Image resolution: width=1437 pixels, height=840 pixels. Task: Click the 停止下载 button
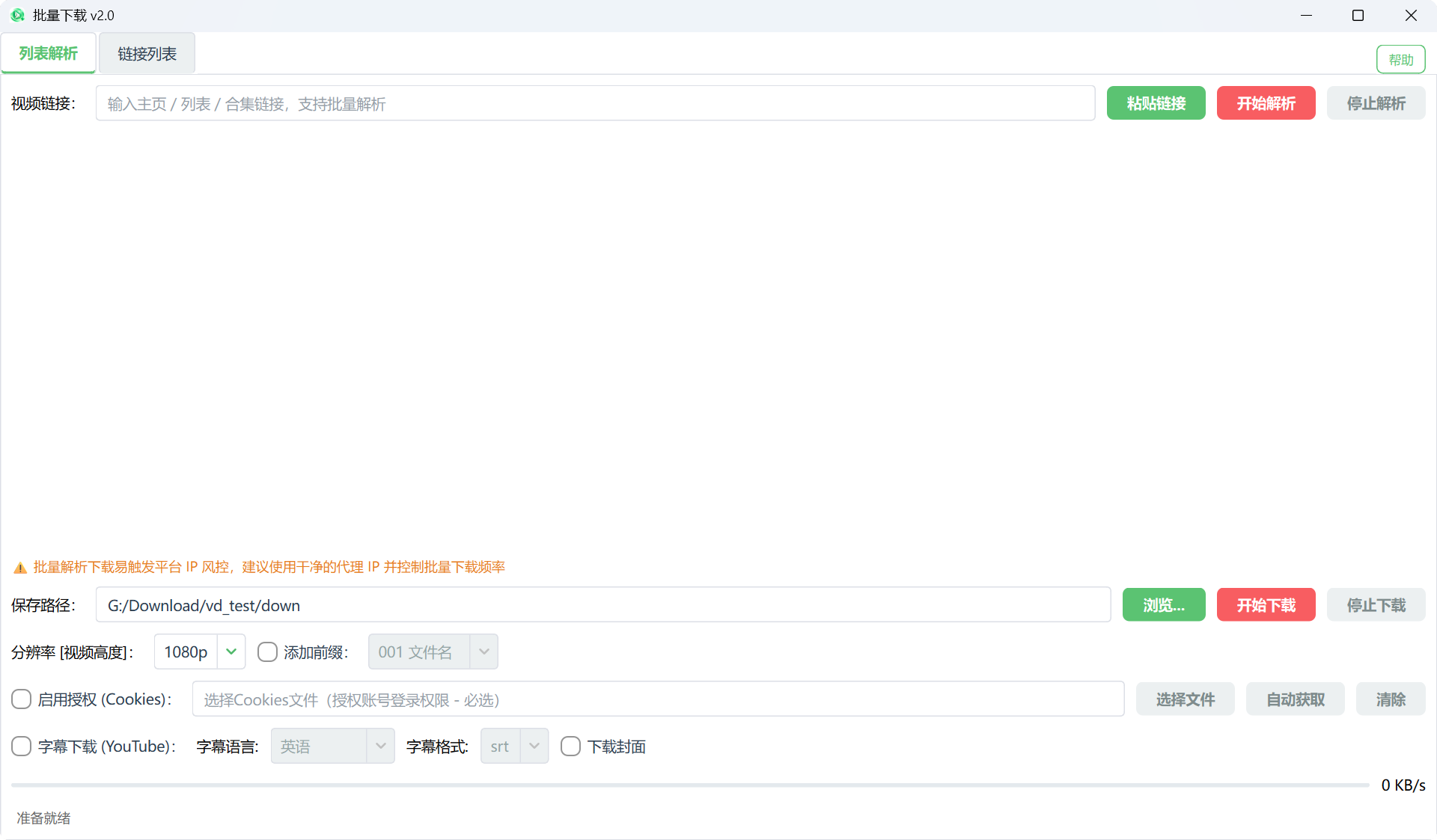click(x=1376, y=605)
